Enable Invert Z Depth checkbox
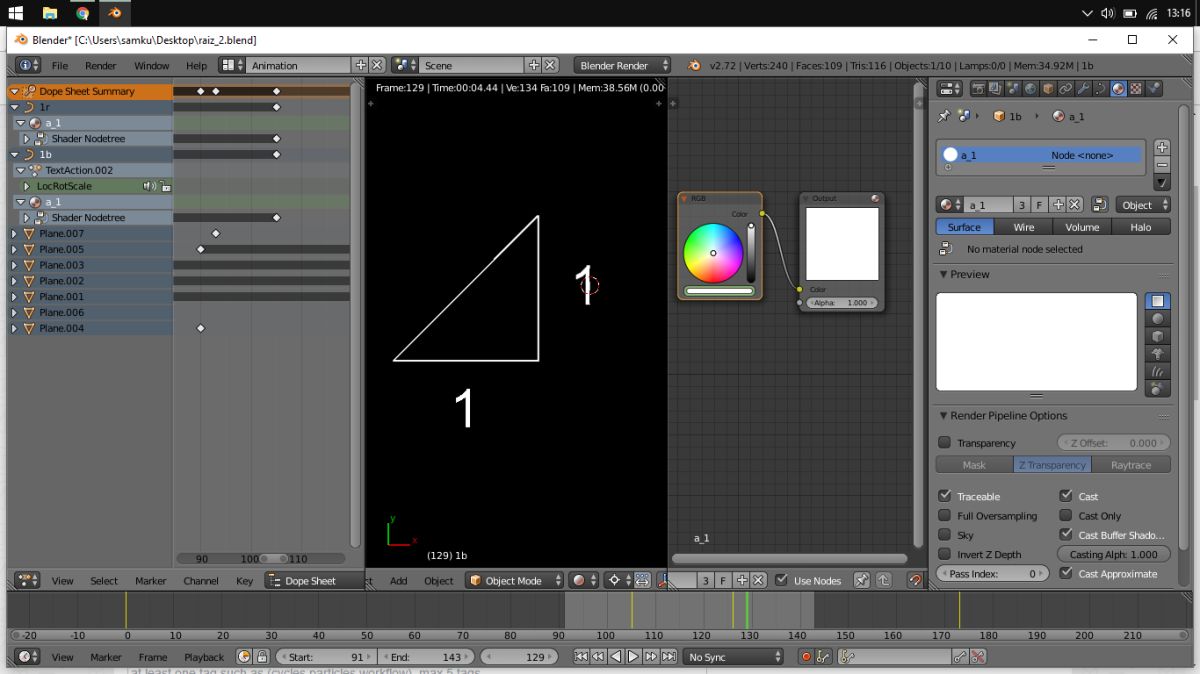1200x674 pixels. point(945,554)
